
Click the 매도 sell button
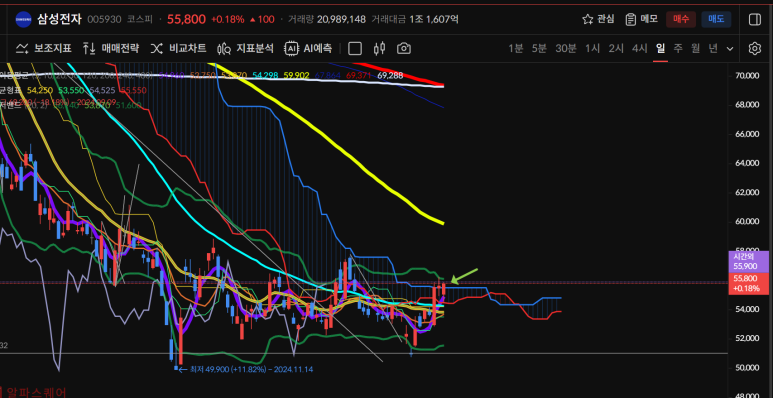point(716,19)
